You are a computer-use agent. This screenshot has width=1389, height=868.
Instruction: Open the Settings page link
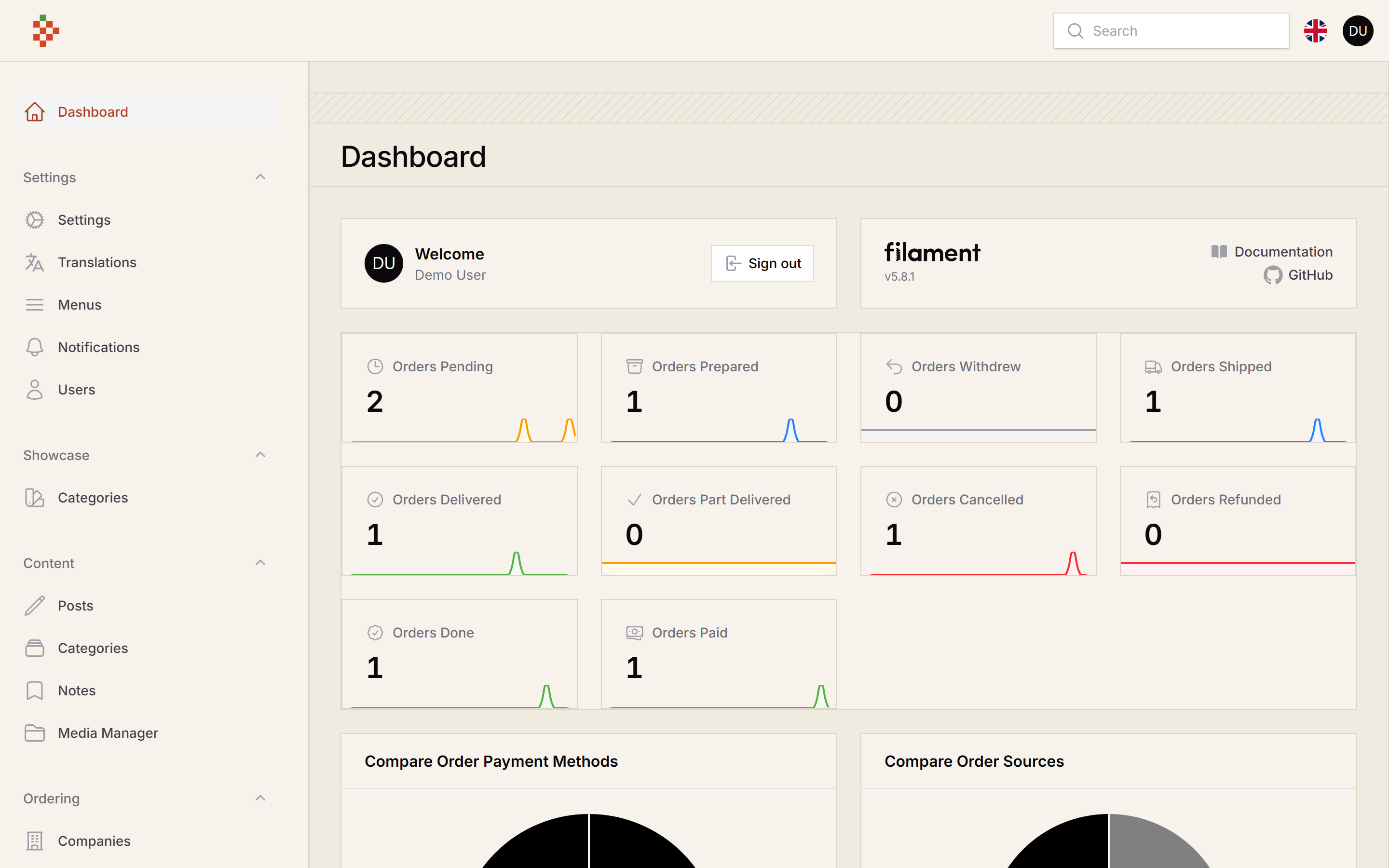(148, 220)
